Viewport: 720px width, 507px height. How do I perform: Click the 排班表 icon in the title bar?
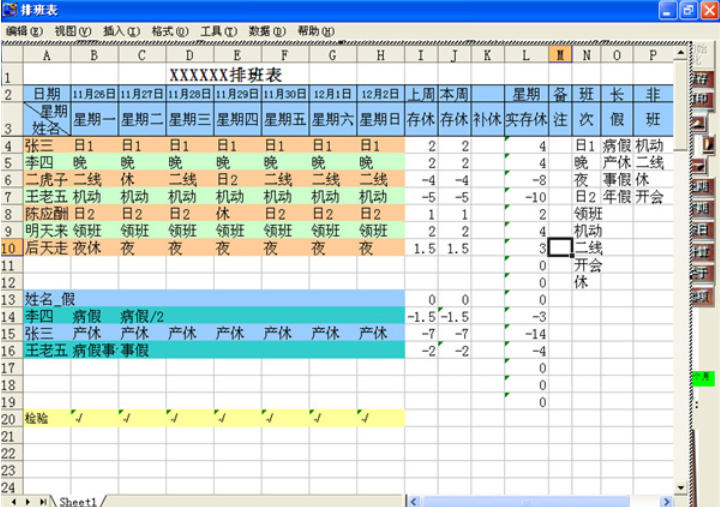(11, 10)
